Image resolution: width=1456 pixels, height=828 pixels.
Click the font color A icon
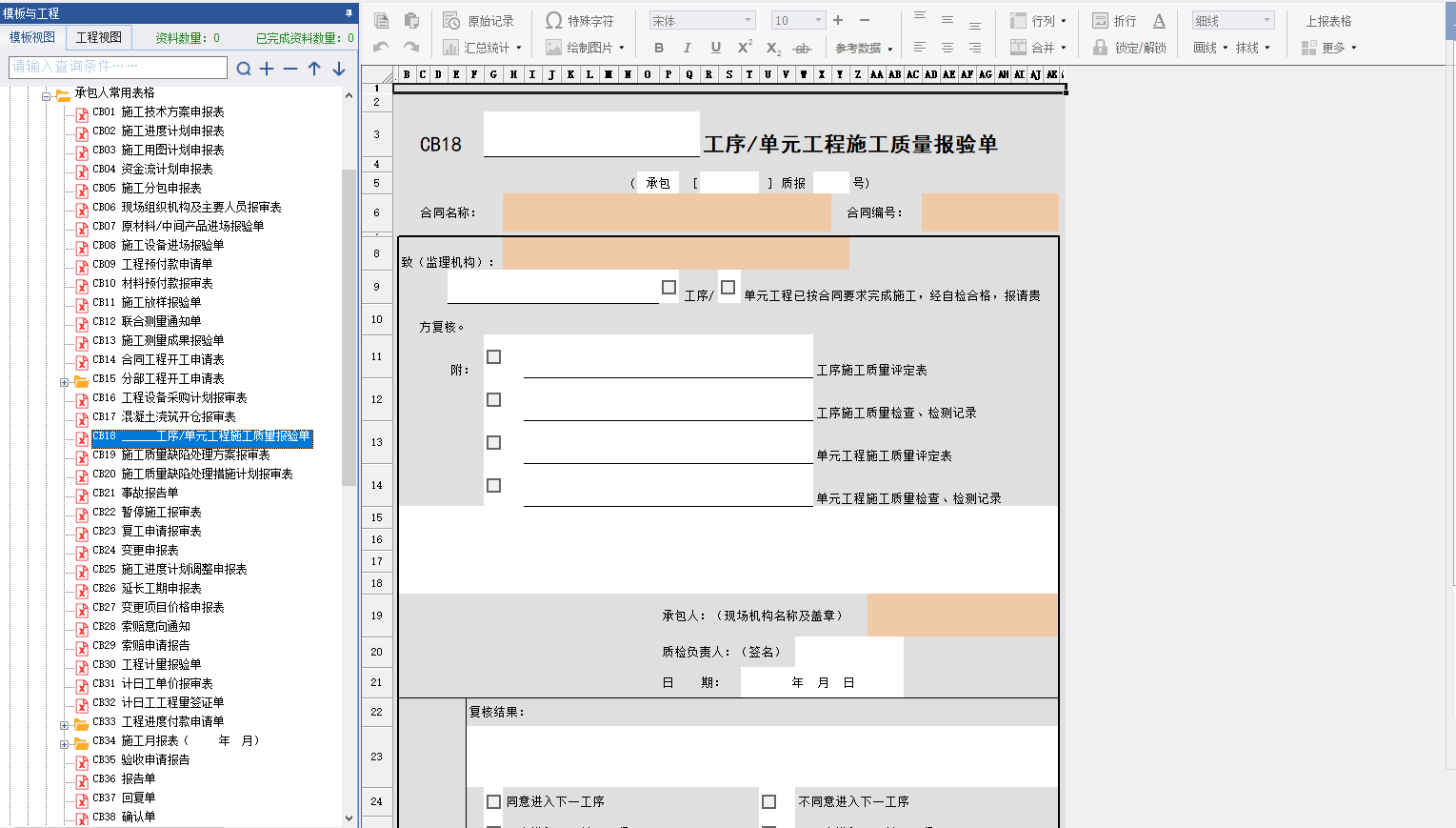(x=1159, y=21)
